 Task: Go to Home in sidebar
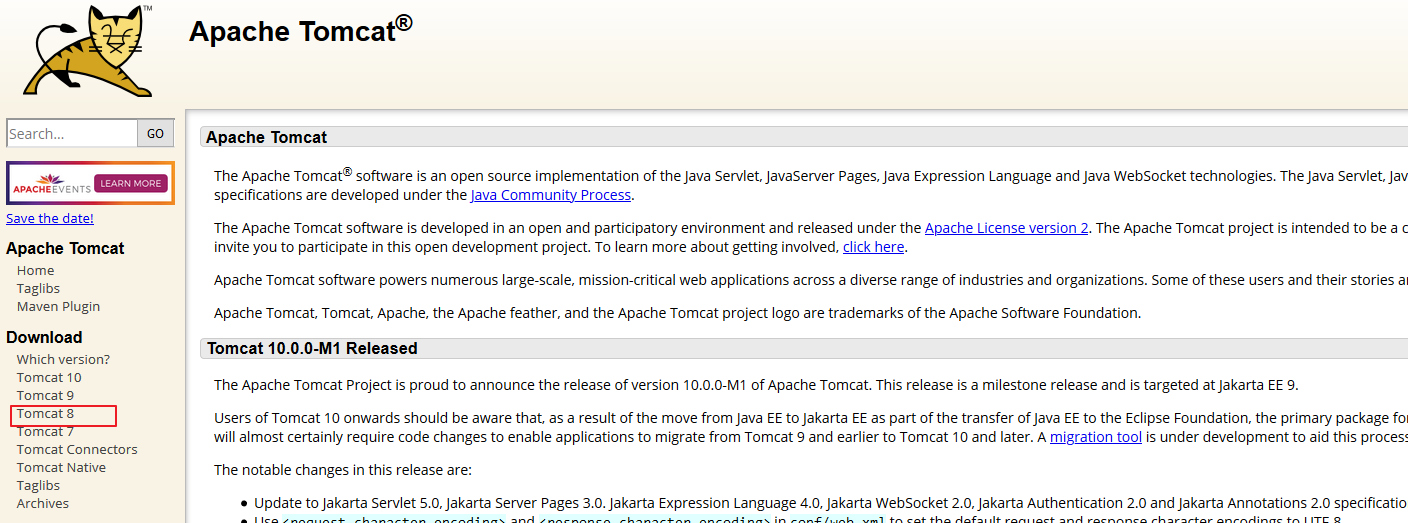pos(36,270)
